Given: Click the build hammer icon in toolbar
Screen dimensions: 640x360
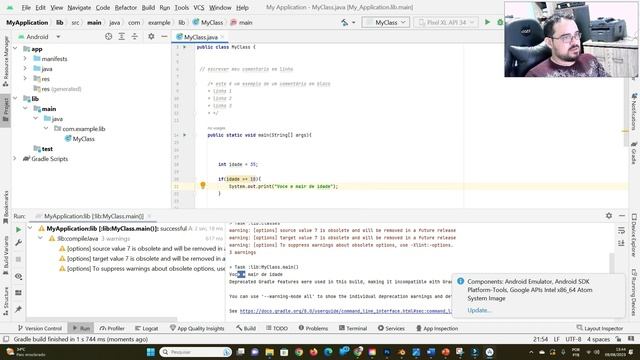Looking at the screenshot, I should click(x=345, y=23).
